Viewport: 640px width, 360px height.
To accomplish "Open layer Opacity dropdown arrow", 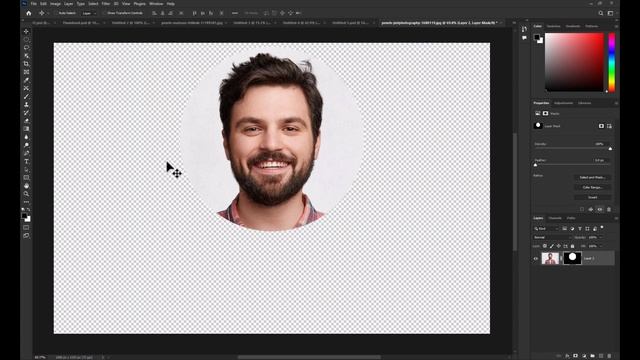I will [x=601, y=237].
